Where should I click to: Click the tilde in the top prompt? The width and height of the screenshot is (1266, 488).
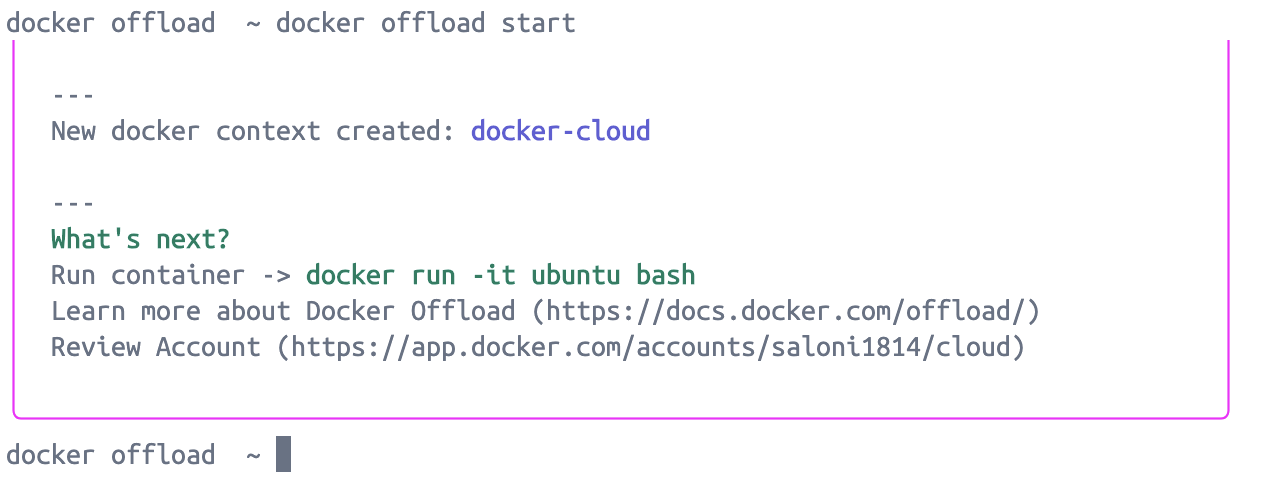point(253,23)
